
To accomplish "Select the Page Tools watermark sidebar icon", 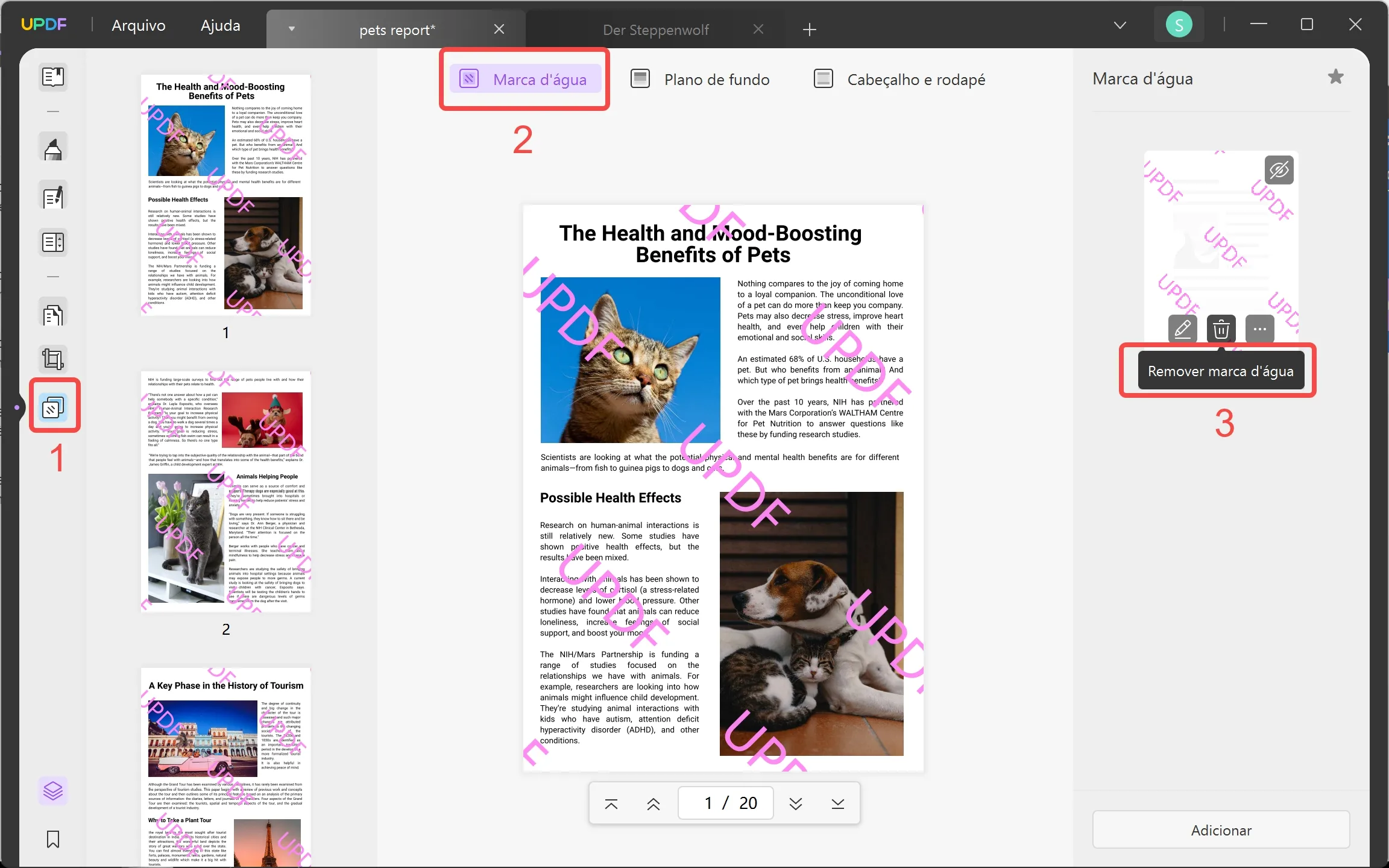I will [x=53, y=408].
